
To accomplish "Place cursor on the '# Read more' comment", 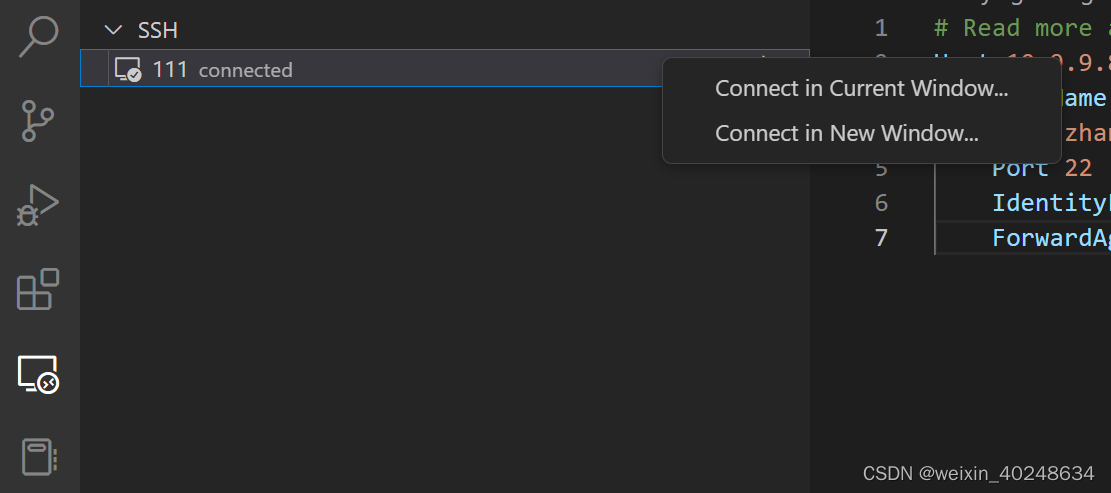I will [1010, 27].
